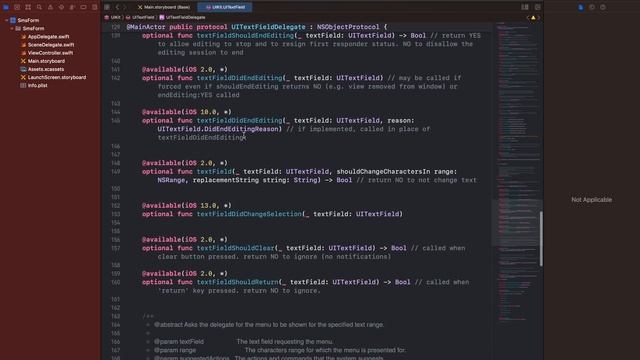The image size is (640, 360).
Task: Open the related items grid menu
Action: pyautogui.click(x=107, y=7)
